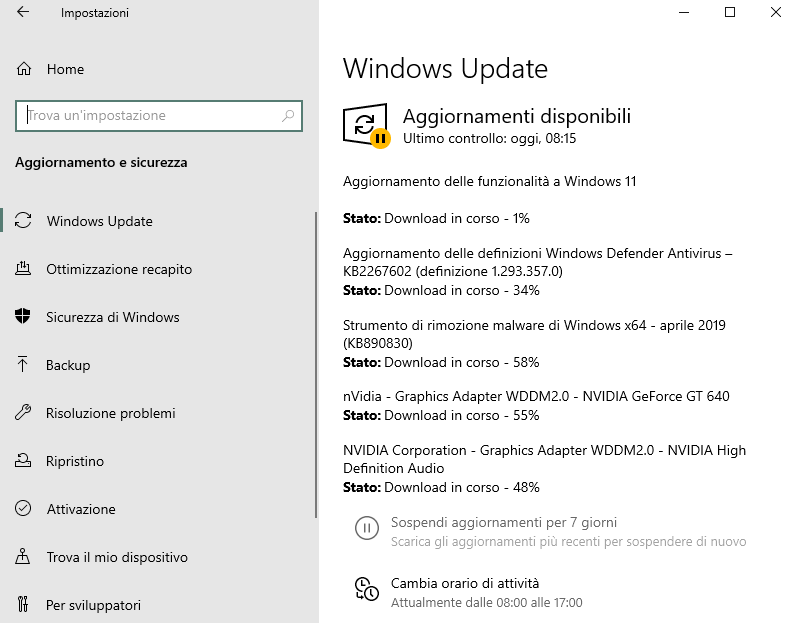Viewport: 795px width, 623px height.
Task: Click the search magnifier icon
Action: point(288,116)
